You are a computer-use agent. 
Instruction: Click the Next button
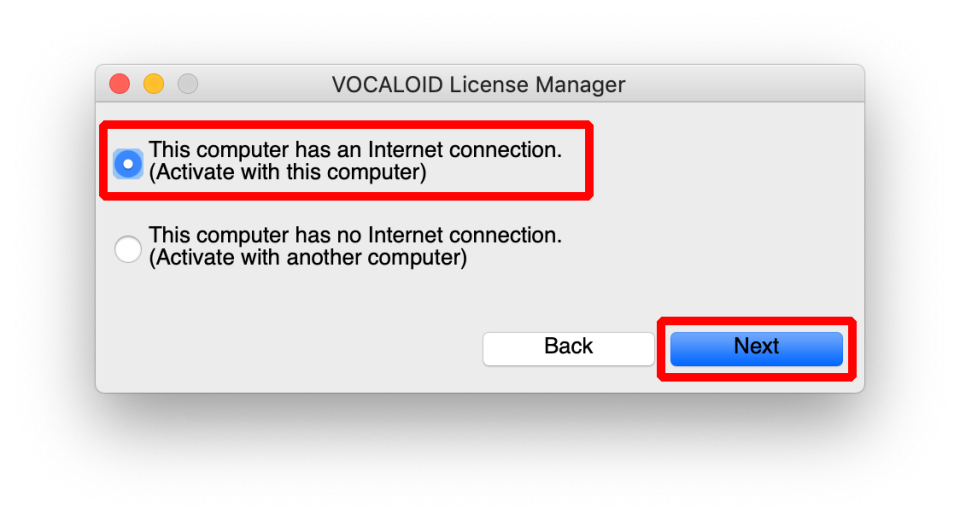756,347
